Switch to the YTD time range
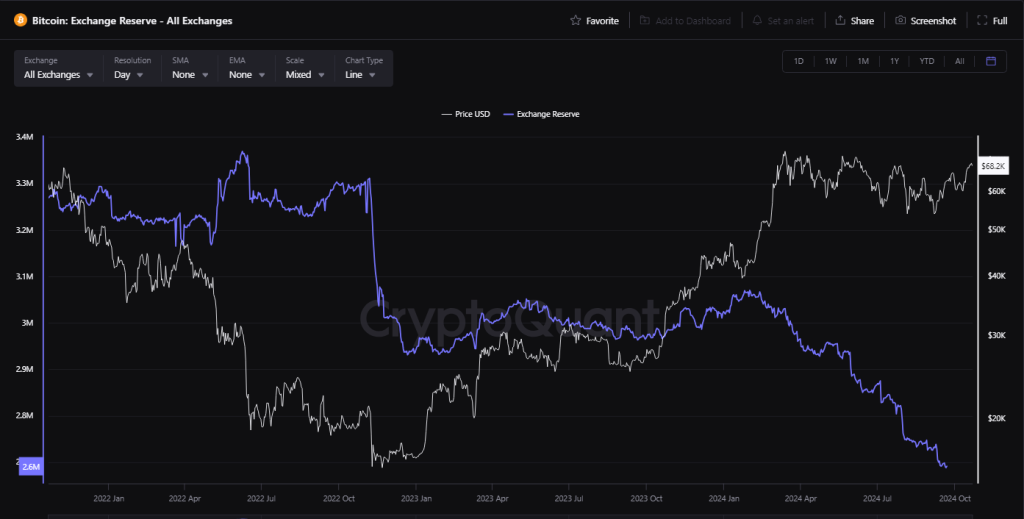The height and width of the screenshot is (519, 1024). point(926,61)
